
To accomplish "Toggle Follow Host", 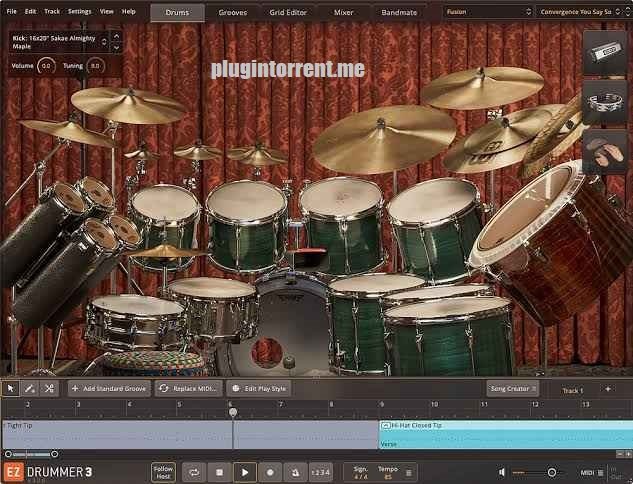I will (x=163, y=472).
